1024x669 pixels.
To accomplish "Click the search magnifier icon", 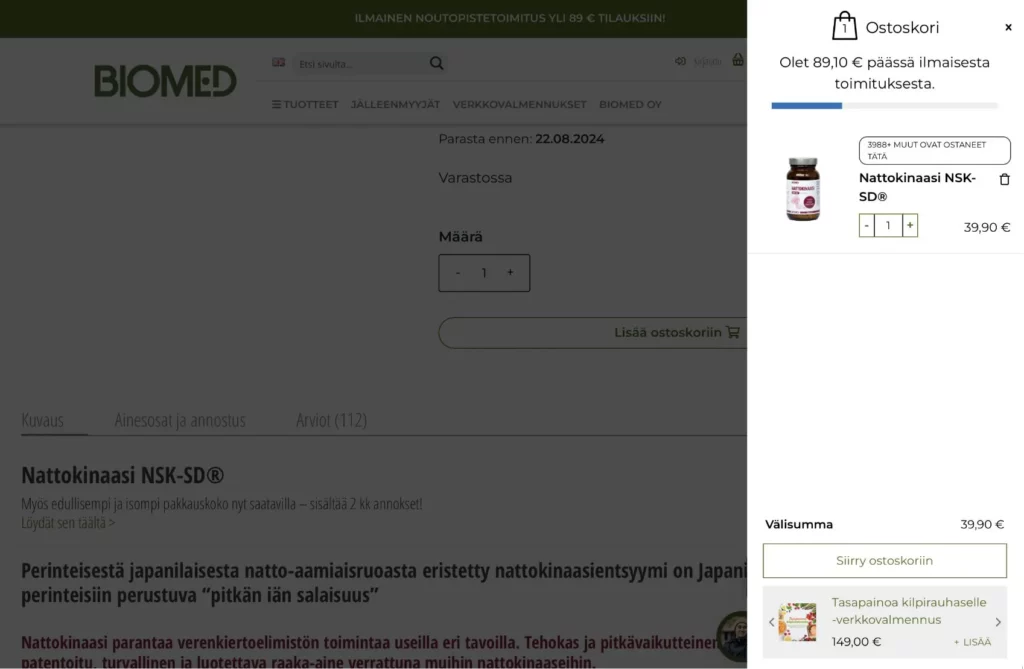I will pos(436,63).
